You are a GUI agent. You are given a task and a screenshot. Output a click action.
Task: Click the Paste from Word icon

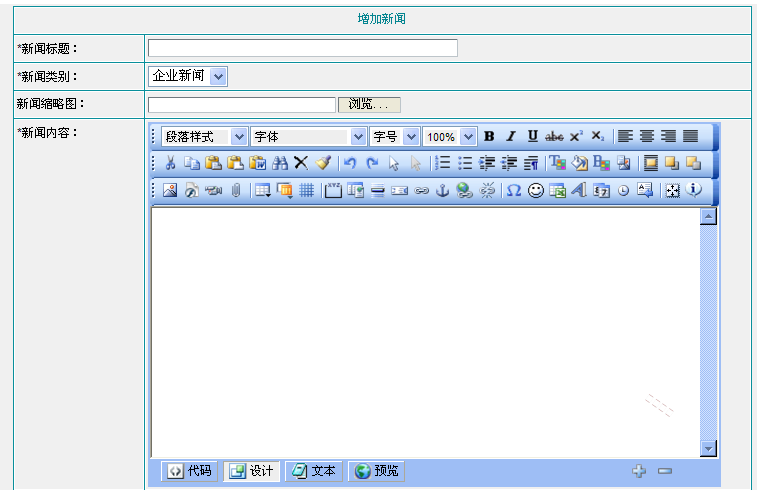coord(258,163)
